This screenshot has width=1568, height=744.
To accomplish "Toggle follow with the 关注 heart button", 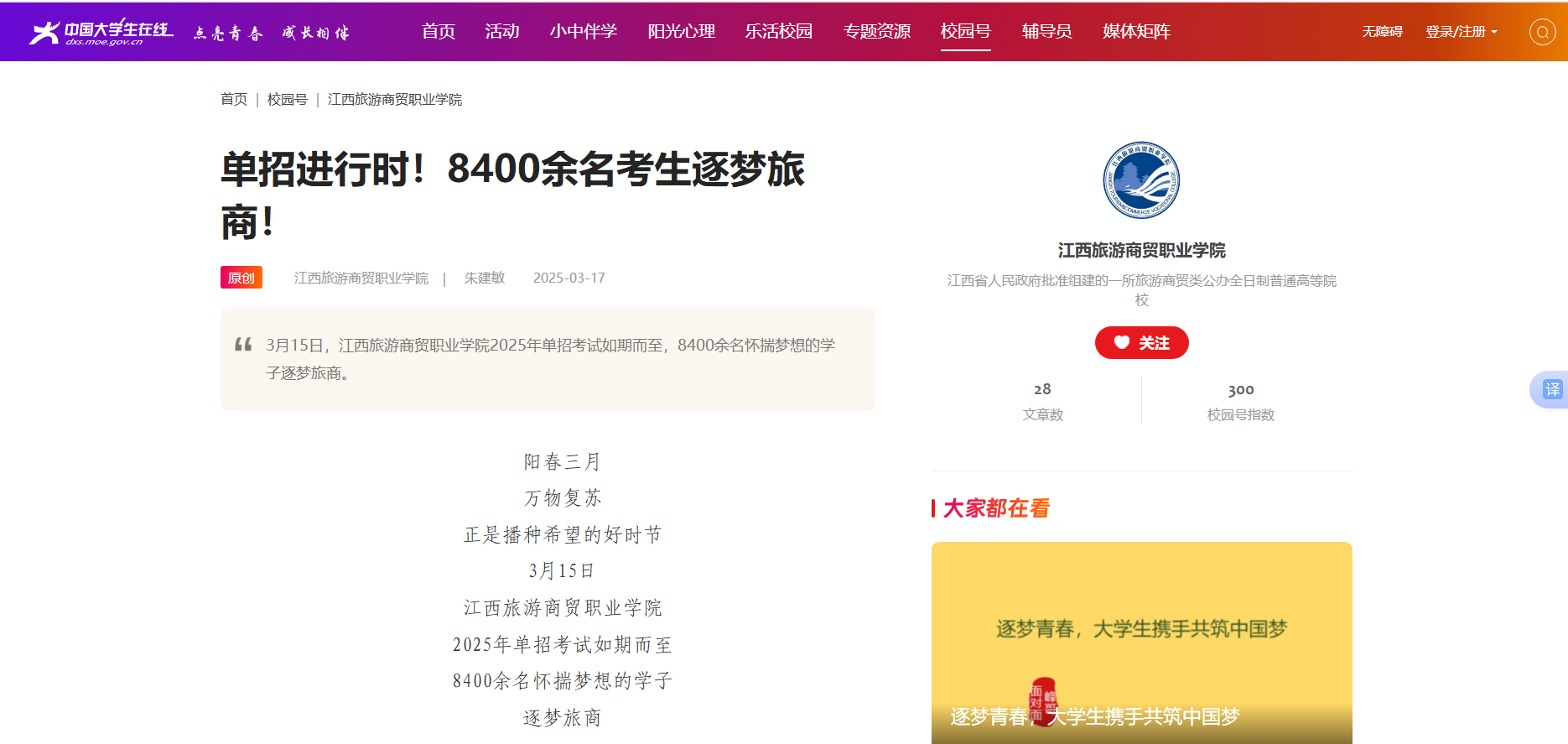I will pyautogui.click(x=1141, y=343).
